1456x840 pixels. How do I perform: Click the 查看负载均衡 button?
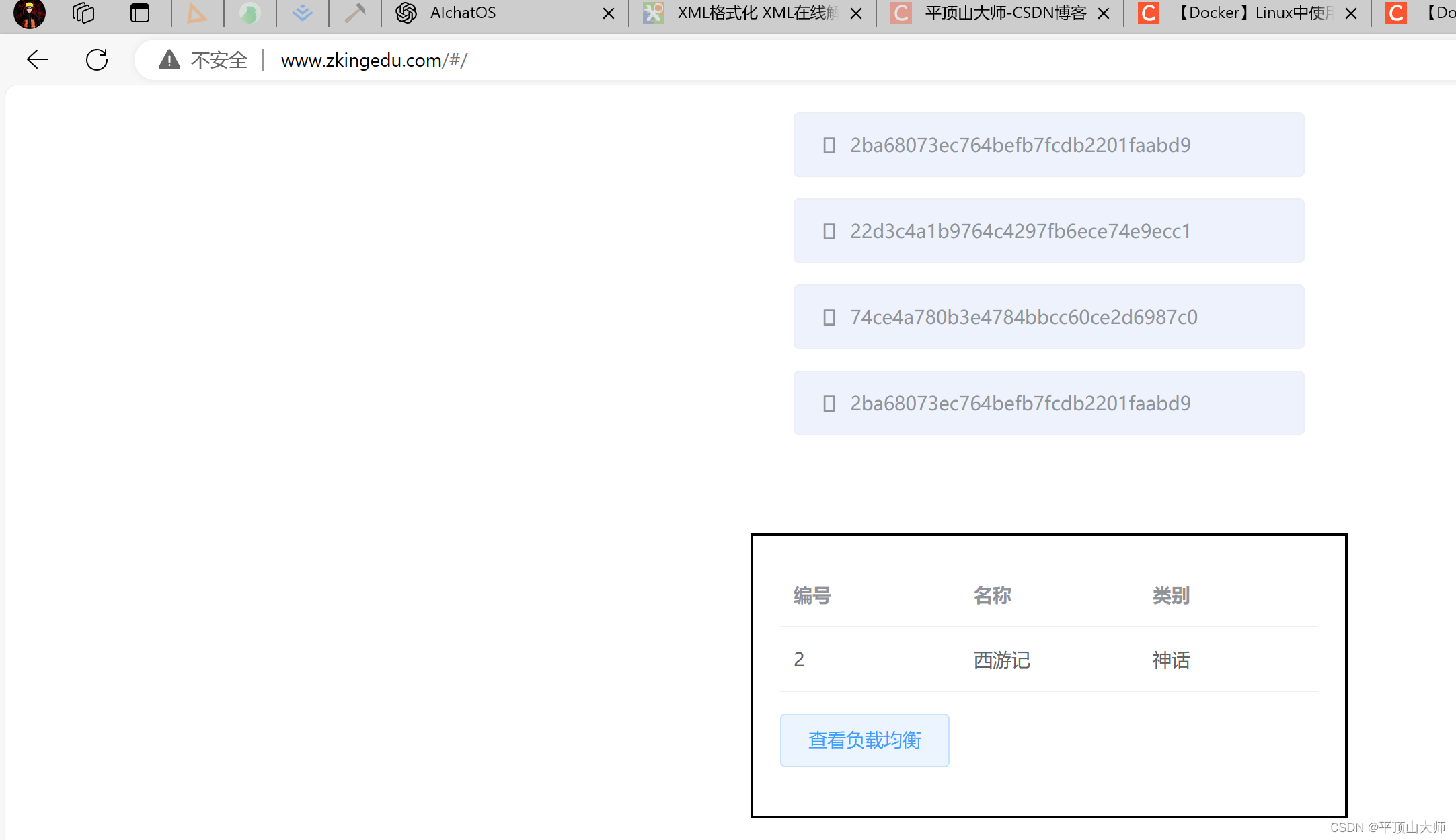click(x=865, y=740)
